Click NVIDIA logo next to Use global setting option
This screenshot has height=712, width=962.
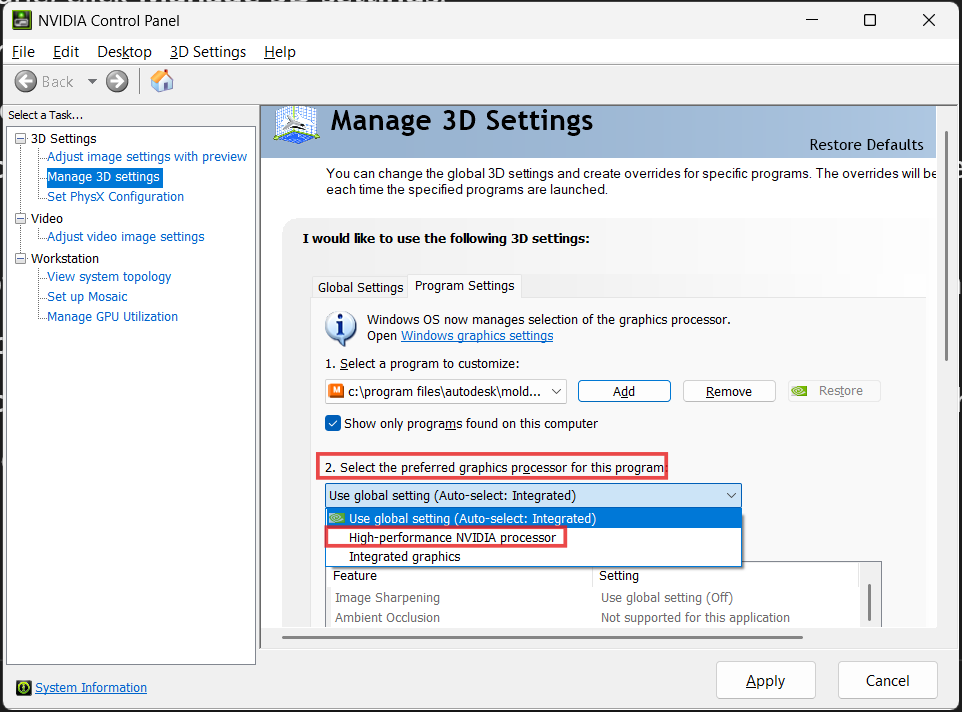coord(337,518)
